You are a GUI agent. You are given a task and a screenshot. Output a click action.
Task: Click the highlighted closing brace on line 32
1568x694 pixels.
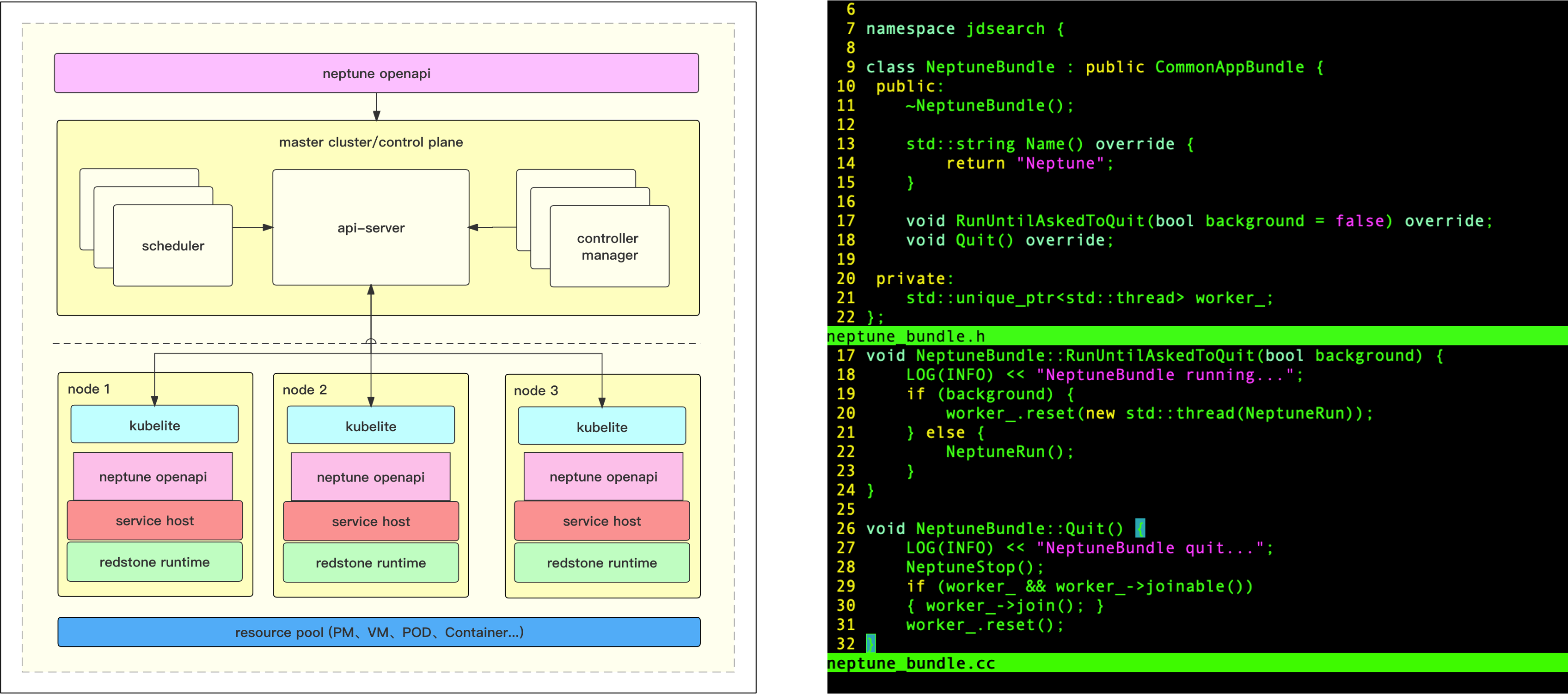(871, 643)
